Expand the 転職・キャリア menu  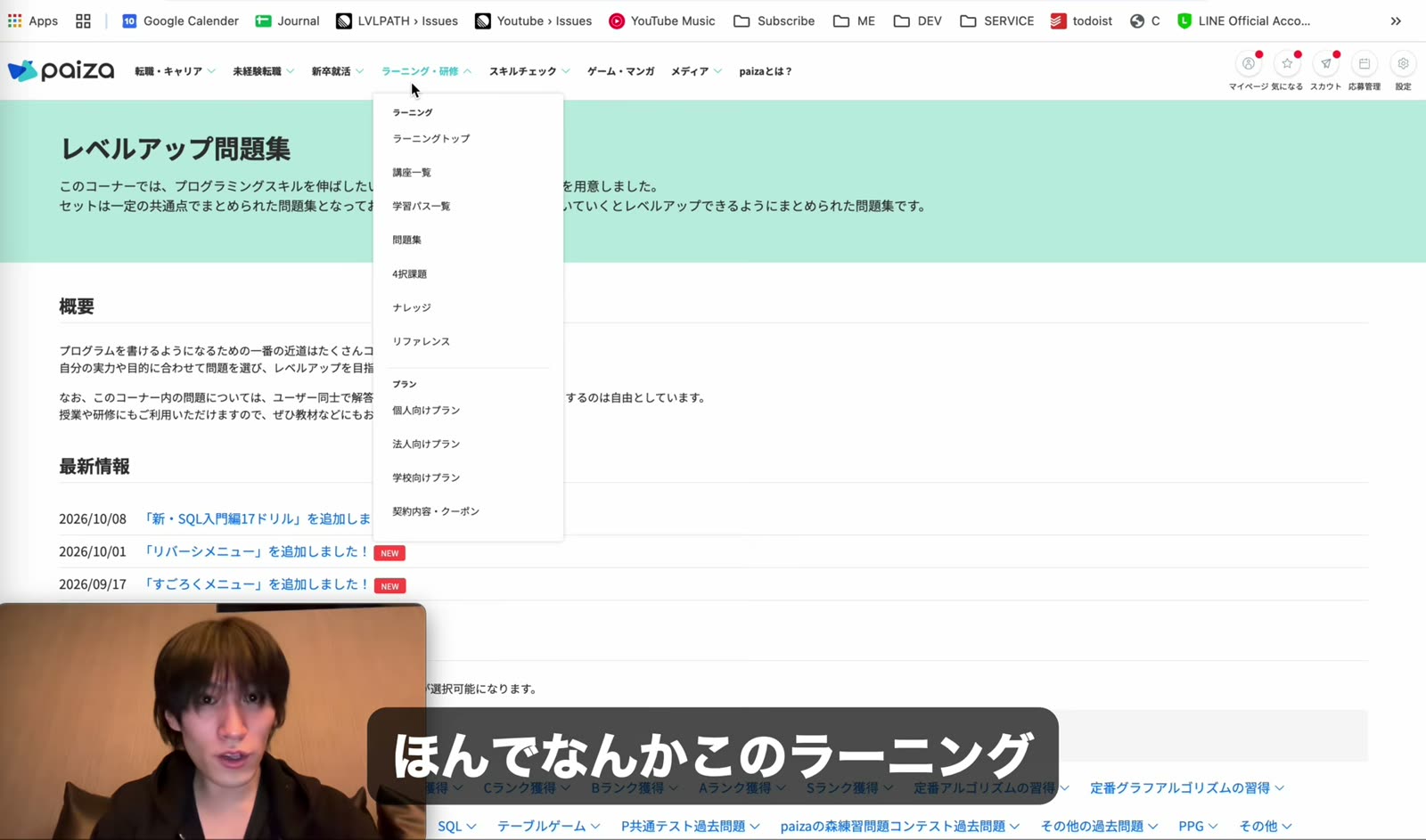(x=175, y=71)
